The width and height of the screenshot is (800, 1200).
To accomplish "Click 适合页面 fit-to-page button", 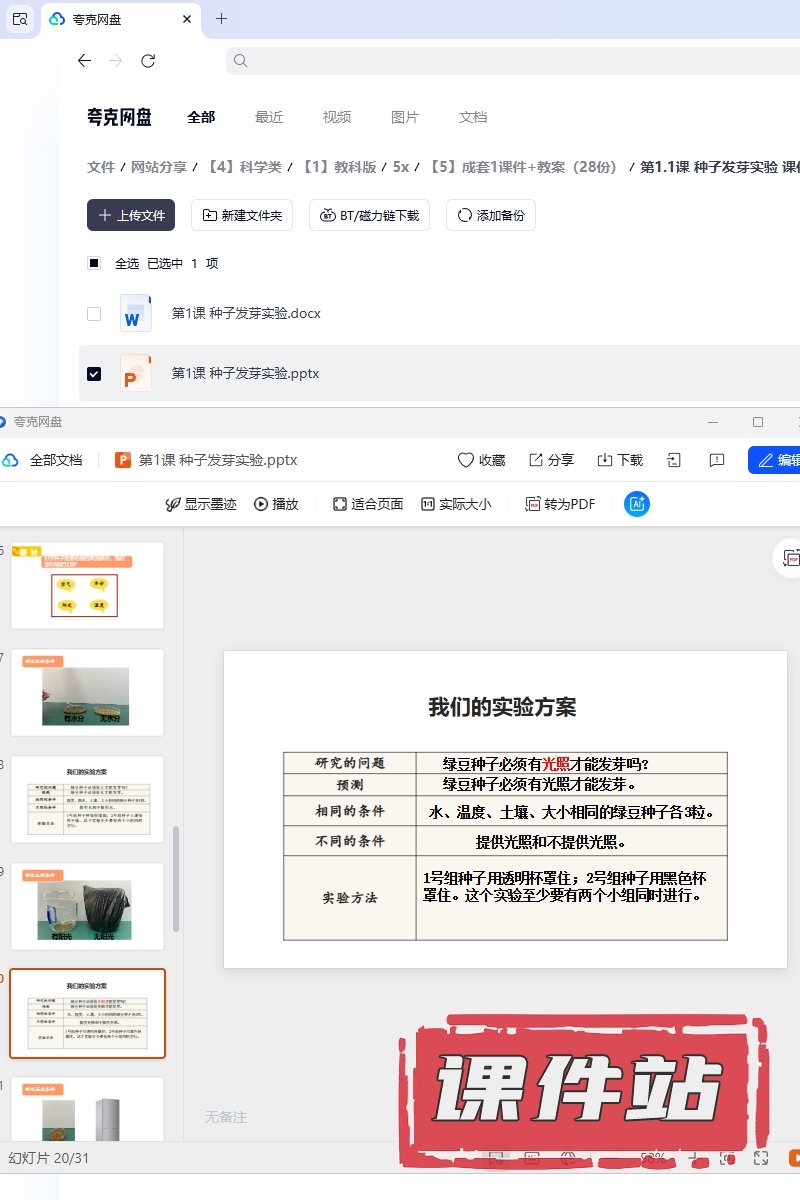I will (367, 504).
